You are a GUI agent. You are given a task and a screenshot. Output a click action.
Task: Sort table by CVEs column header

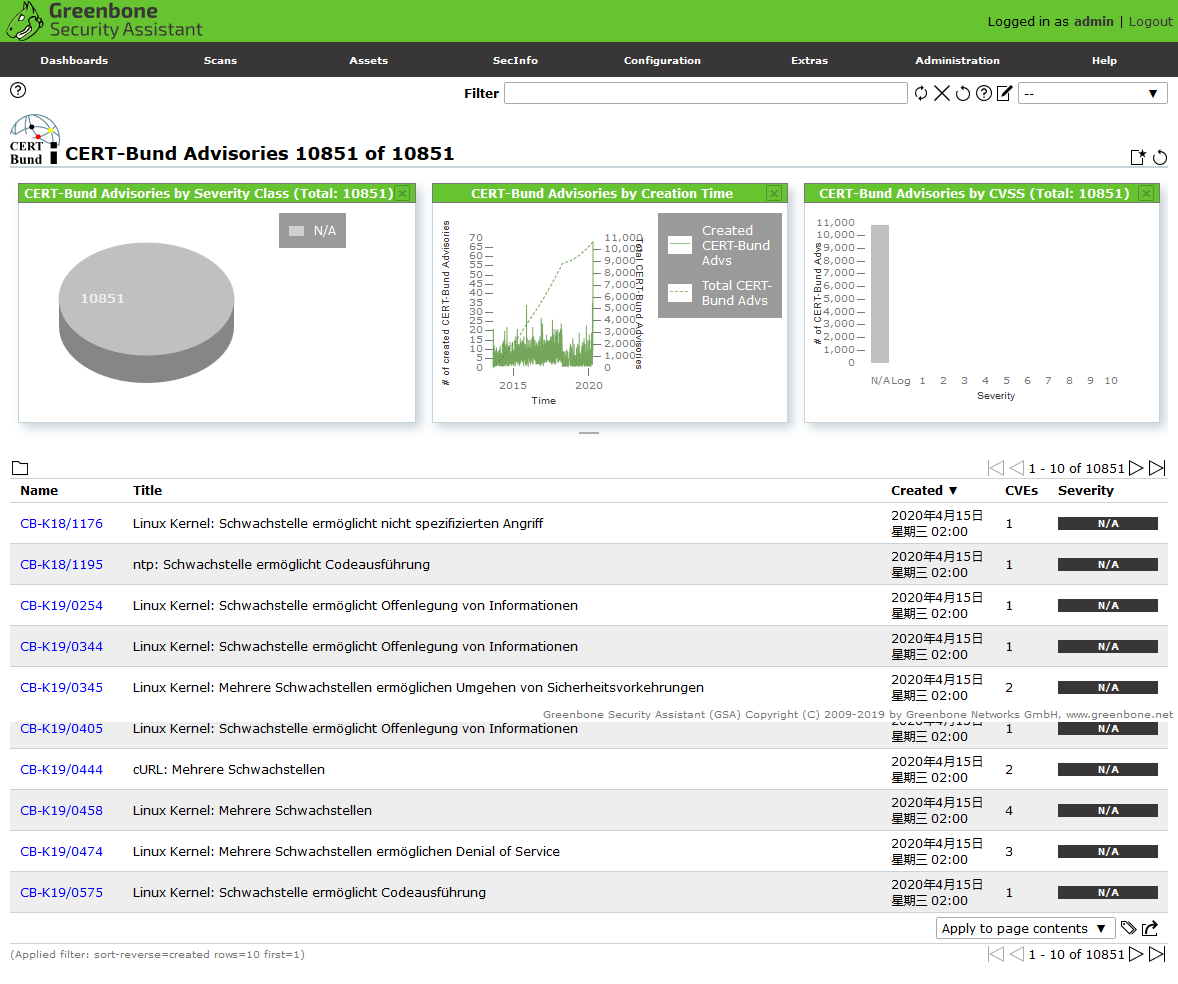coord(1022,490)
